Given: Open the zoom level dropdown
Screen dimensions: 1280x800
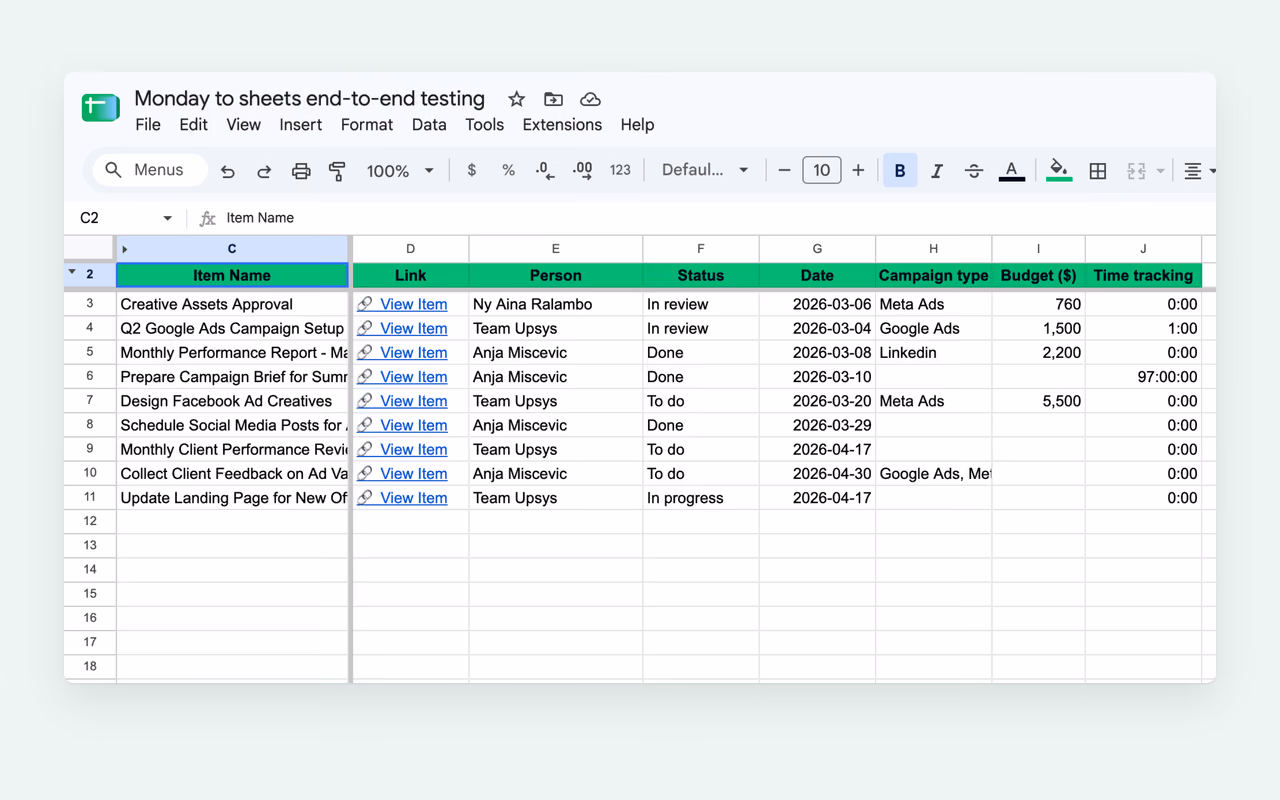Looking at the screenshot, I should (400, 171).
